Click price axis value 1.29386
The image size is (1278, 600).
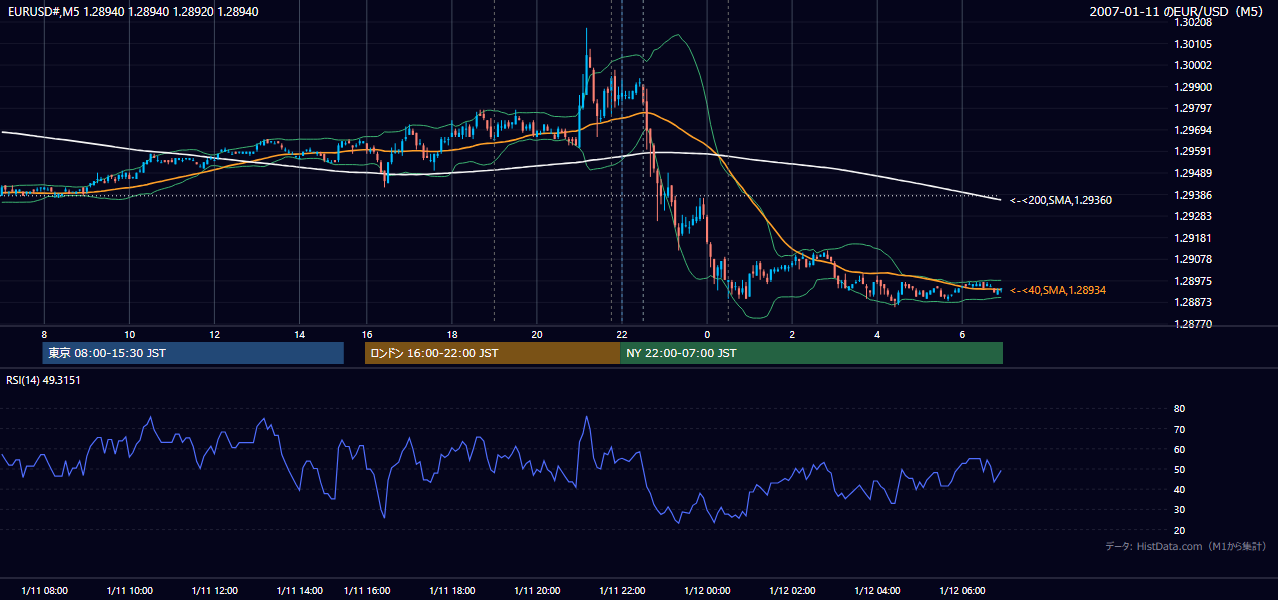tap(1194, 195)
